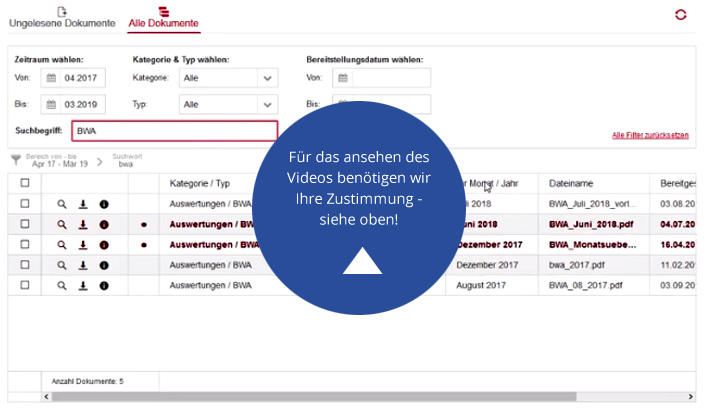Preview the bwa_2017.pdf document with magnifier icon
This screenshot has width=728, height=410.
[x=62, y=265]
